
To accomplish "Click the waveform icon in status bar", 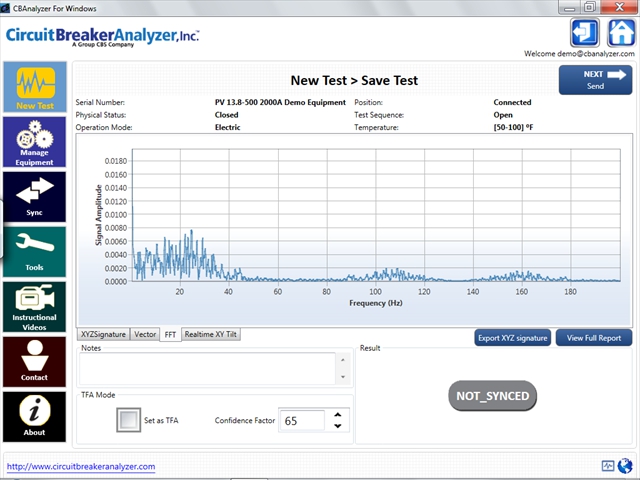I will (608, 466).
